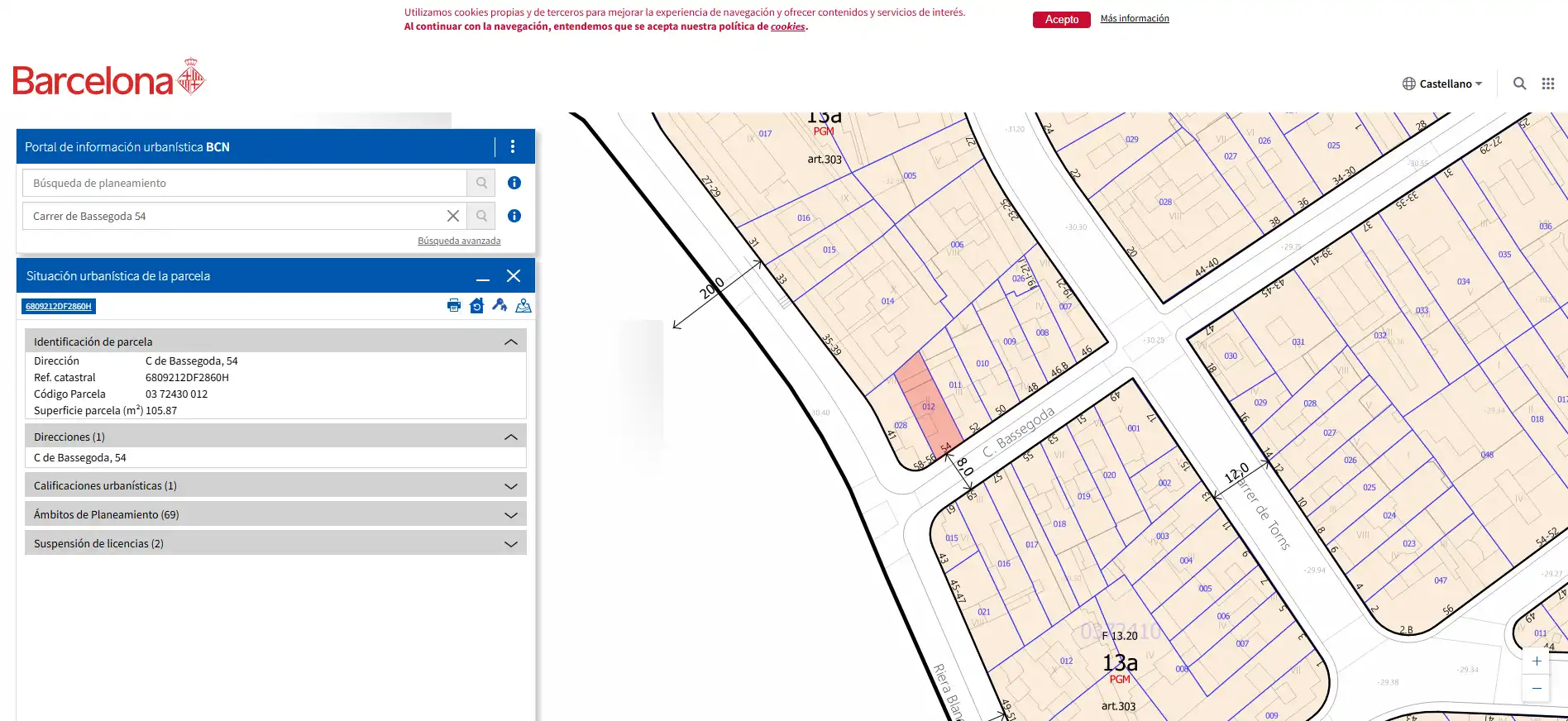
Task: Click the keys and house icon
Action: point(500,306)
